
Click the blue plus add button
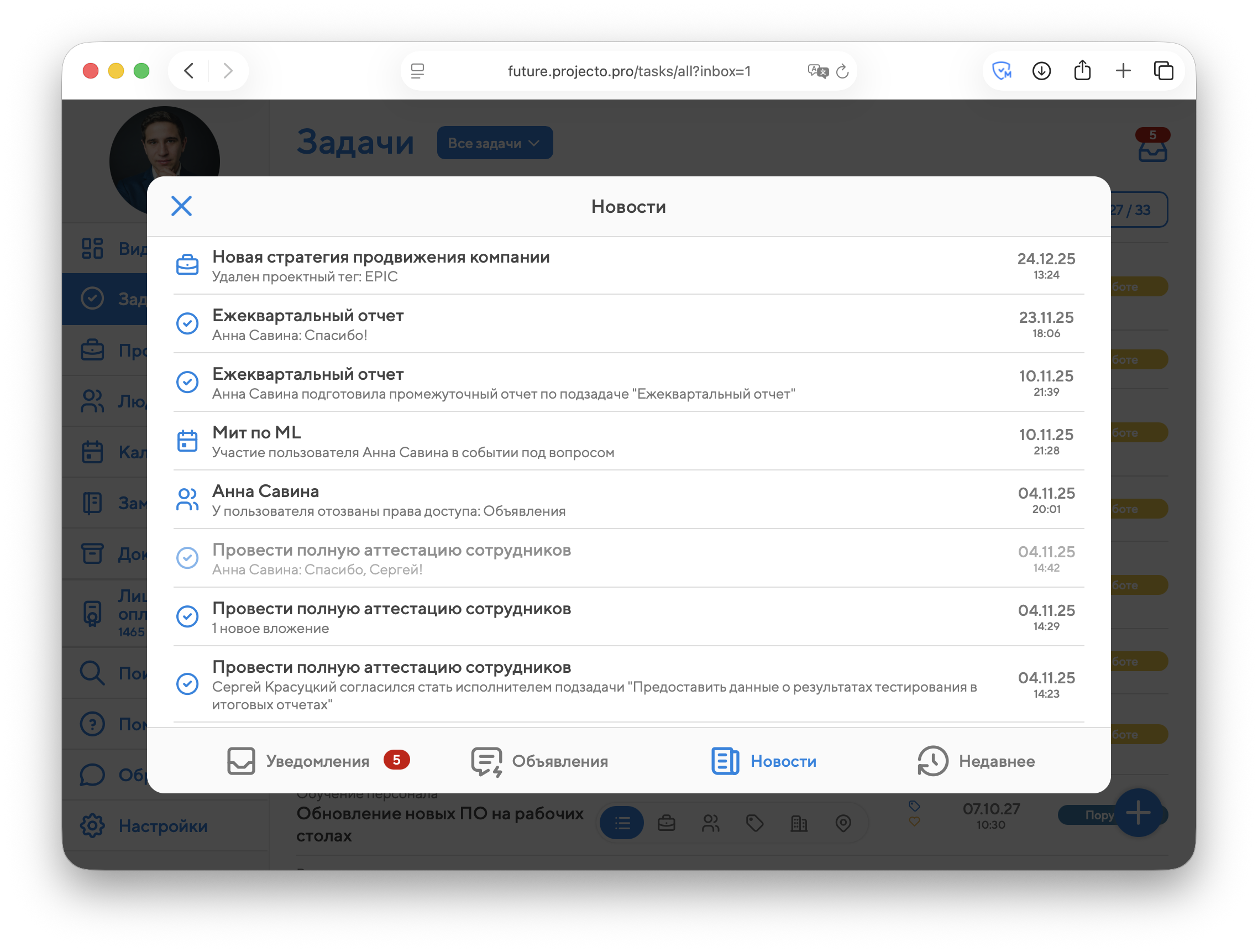coord(1138,813)
